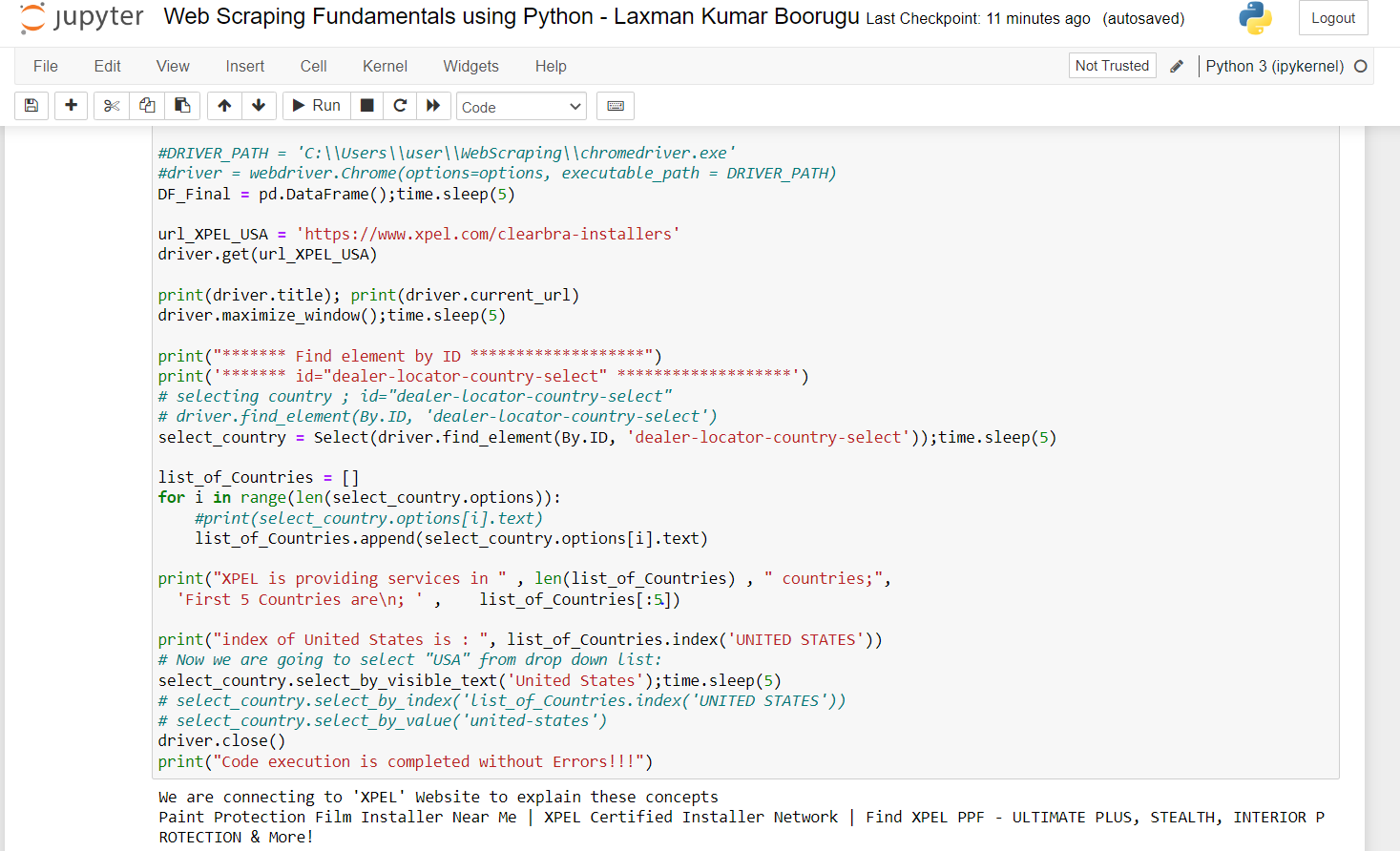Click the Python 3 (ipykernel) kernel name

1274,66
